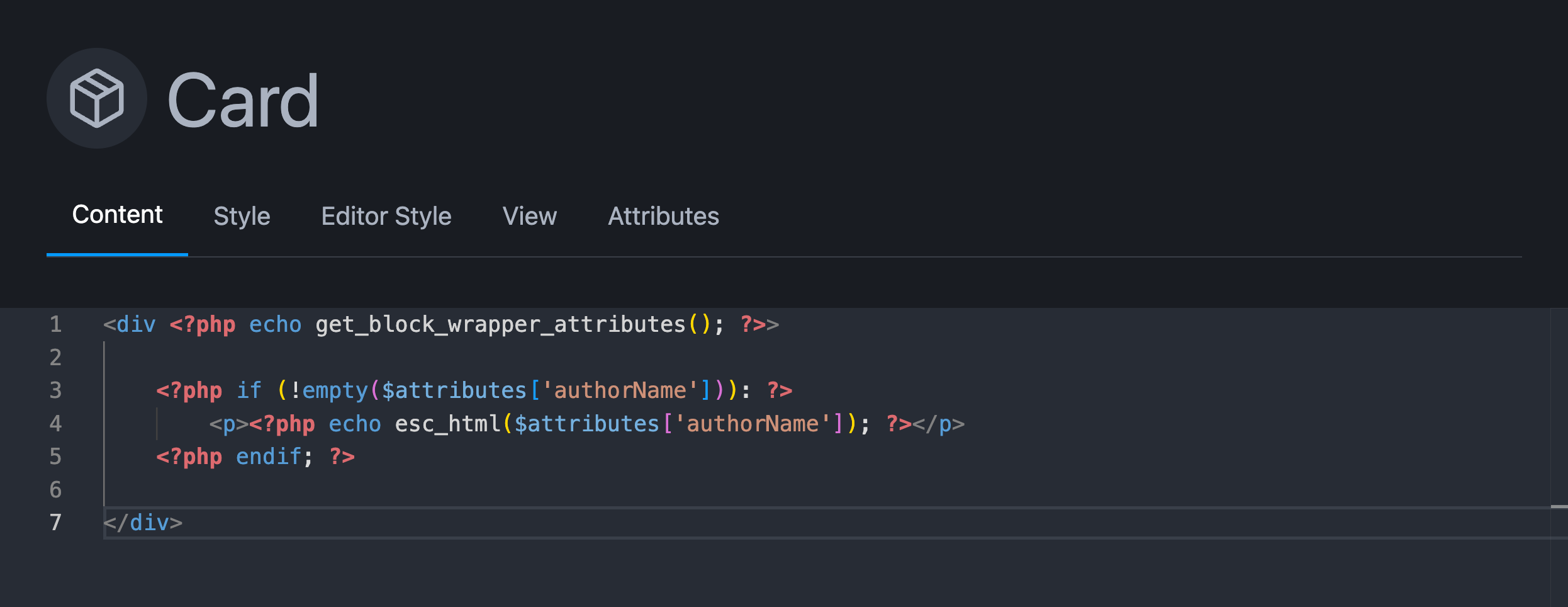Screen dimensions: 1568x607
Task: Click the Card title heading
Action: (x=243, y=101)
